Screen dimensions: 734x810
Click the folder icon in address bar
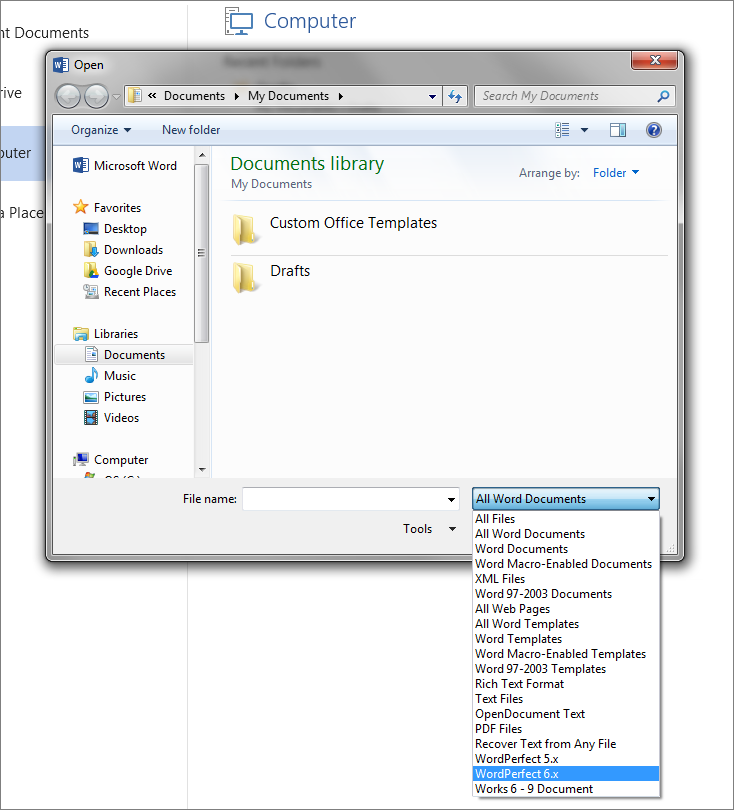tap(135, 96)
